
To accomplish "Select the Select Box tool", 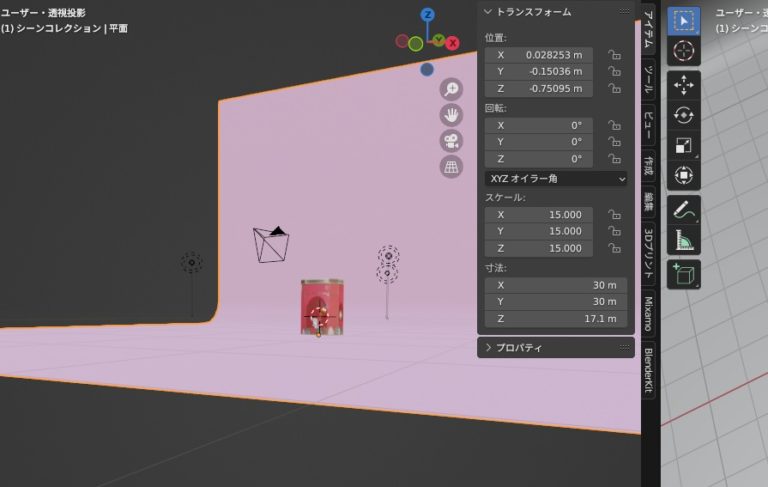I will pos(683,21).
